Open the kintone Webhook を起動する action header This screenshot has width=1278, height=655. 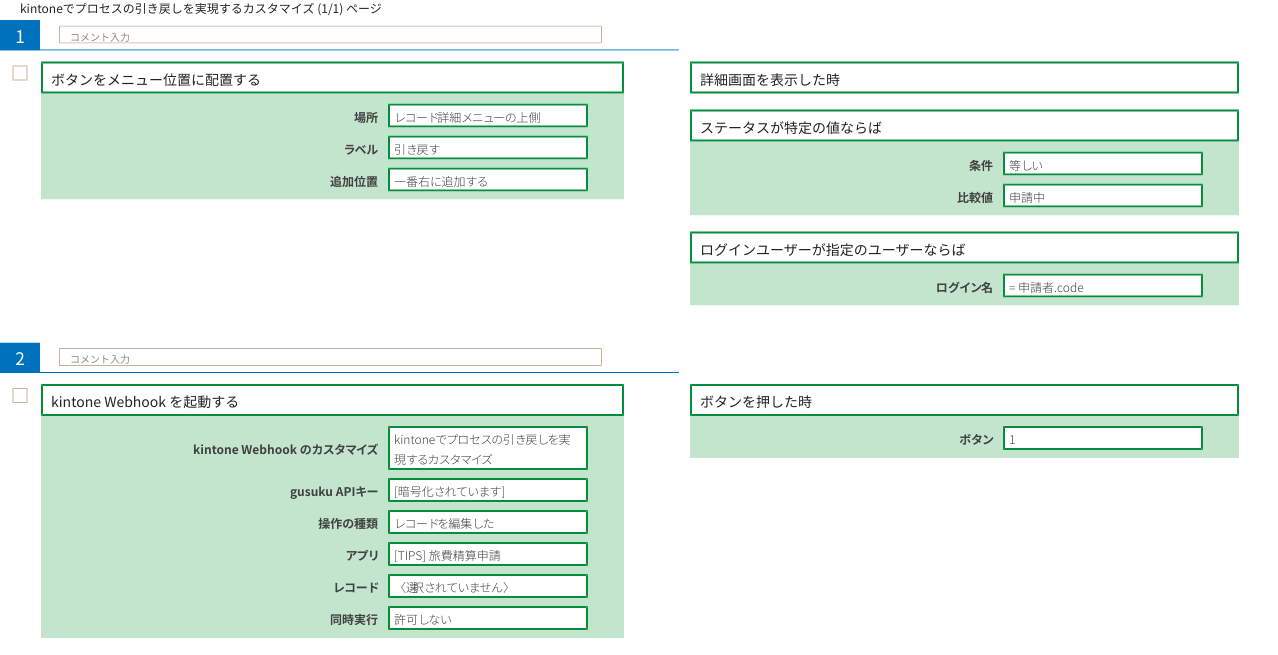[x=332, y=400]
